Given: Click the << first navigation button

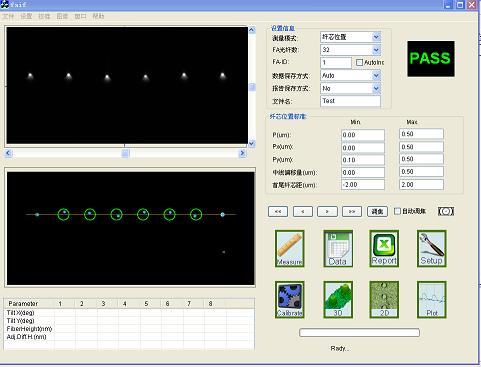Looking at the screenshot, I should click(x=278, y=212).
